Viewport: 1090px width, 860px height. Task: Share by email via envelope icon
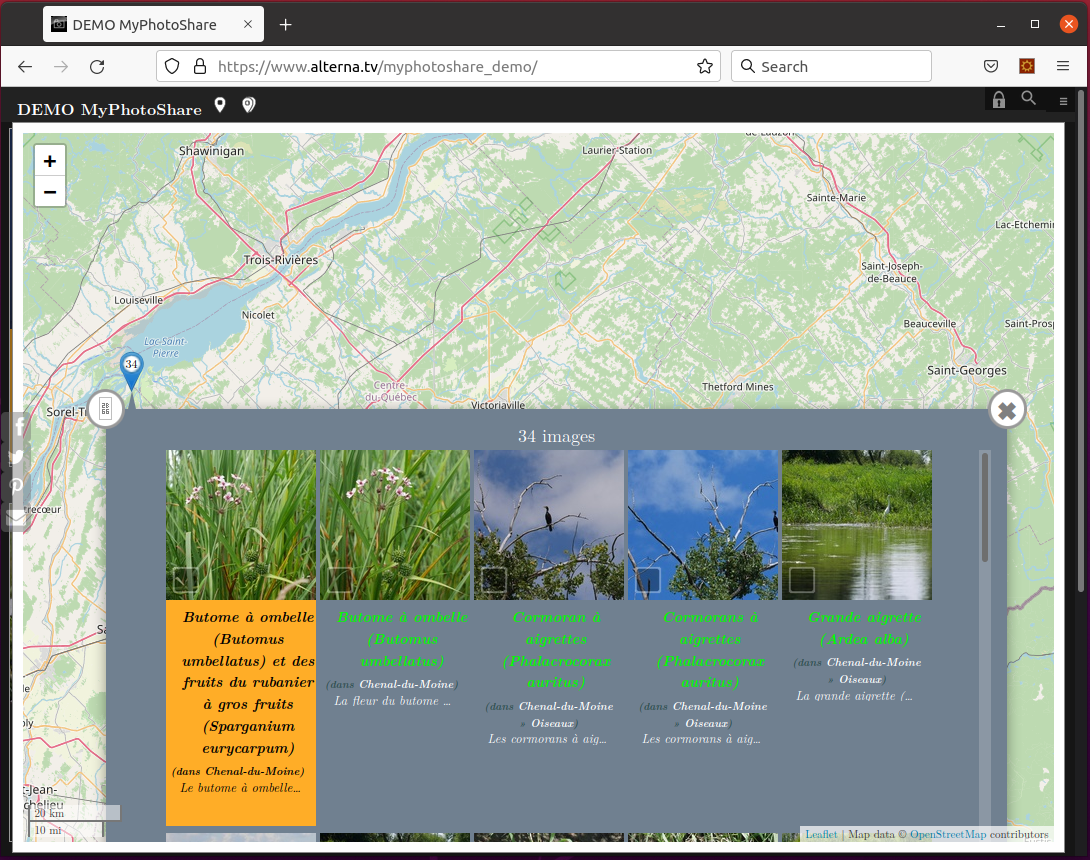(x=17, y=517)
